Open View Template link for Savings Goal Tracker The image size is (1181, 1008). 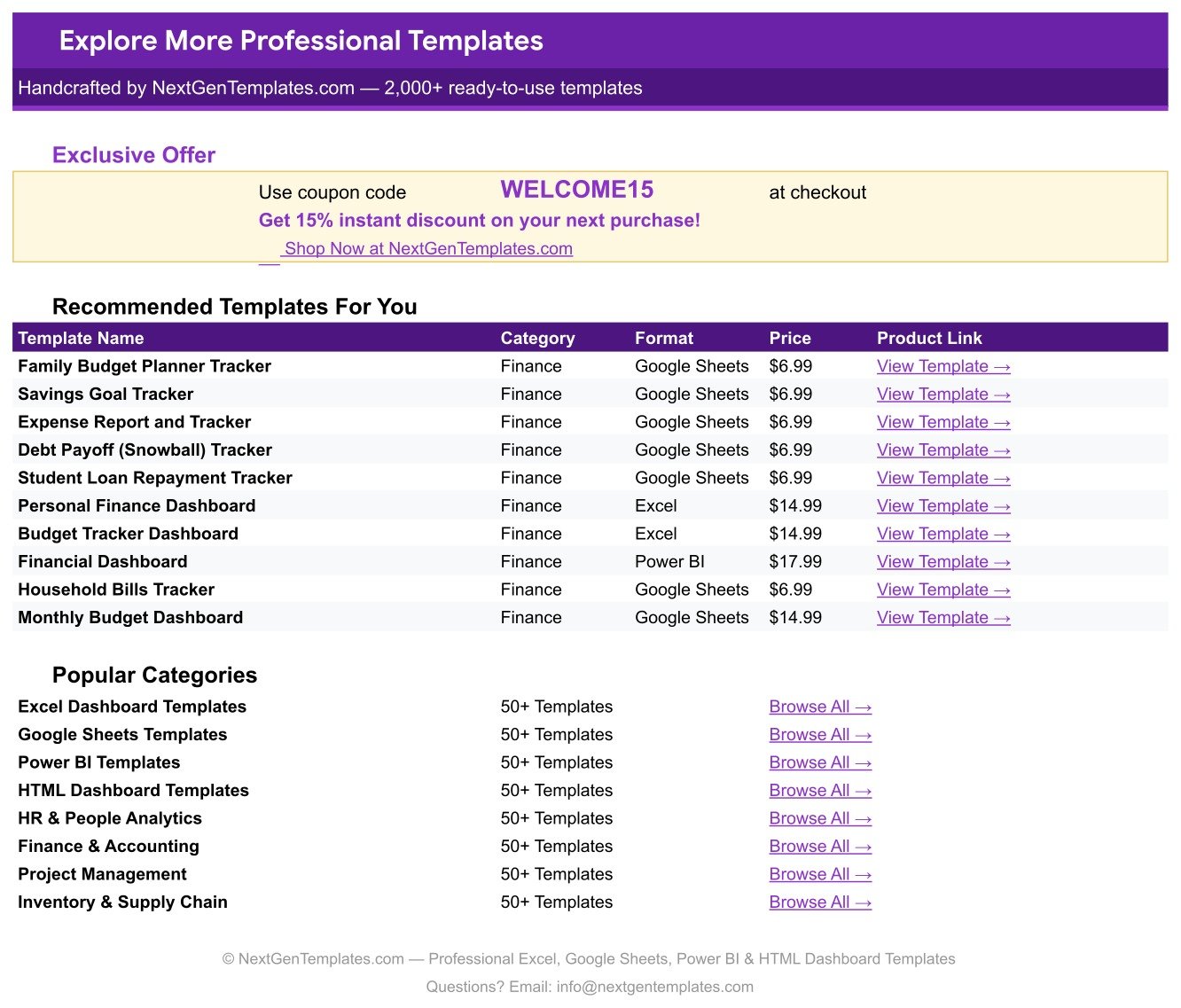point(943,395)
